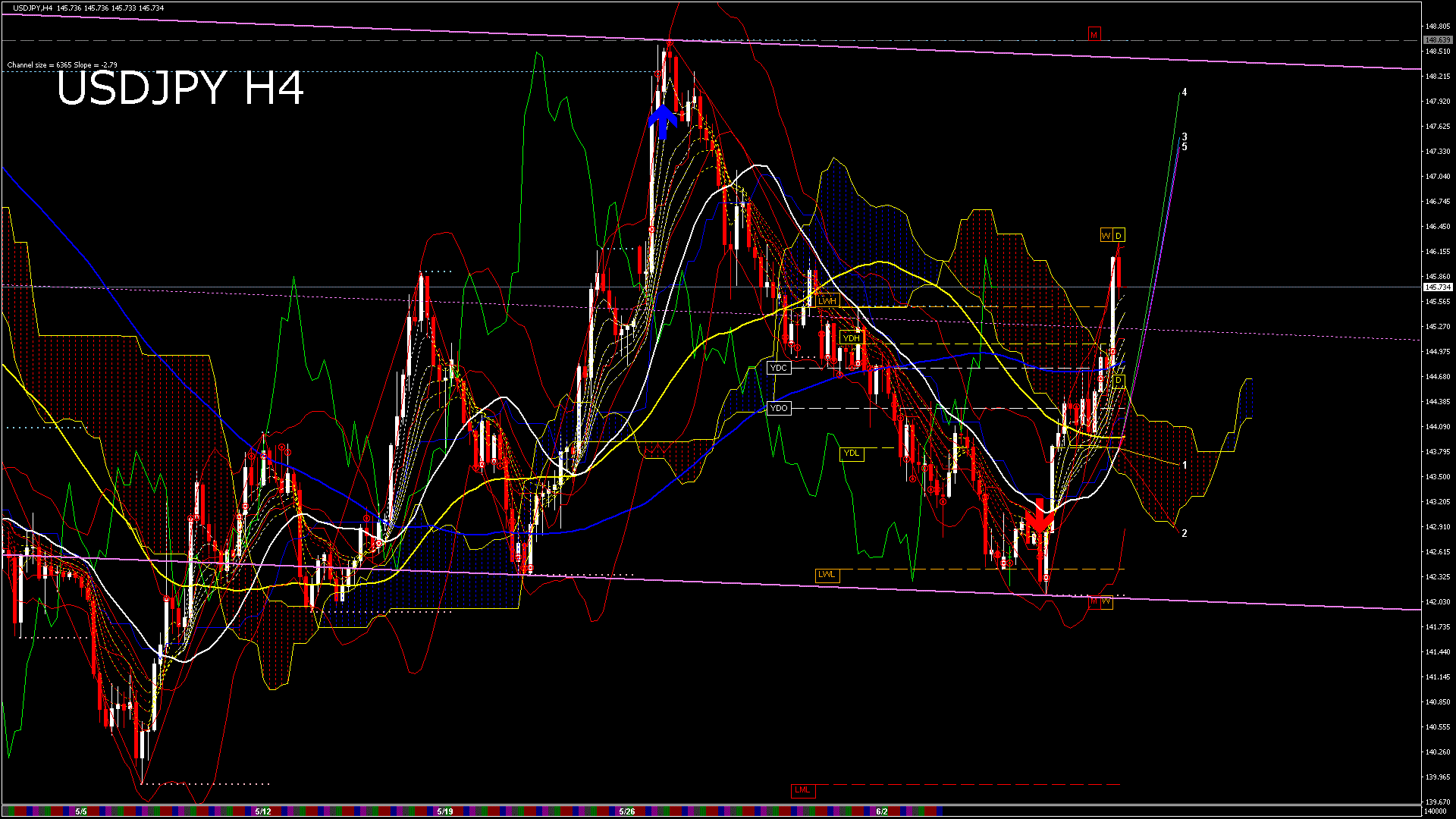Screen dimensions: 1456x819
Task: Click projection line label 4
Action: point(1185,93)
